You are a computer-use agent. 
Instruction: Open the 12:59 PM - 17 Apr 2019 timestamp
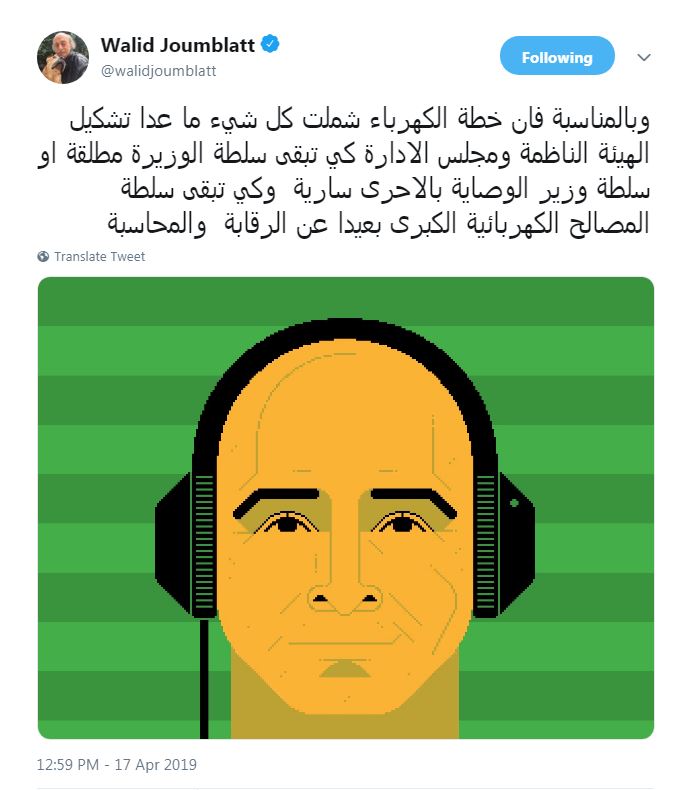pos(117,764)
